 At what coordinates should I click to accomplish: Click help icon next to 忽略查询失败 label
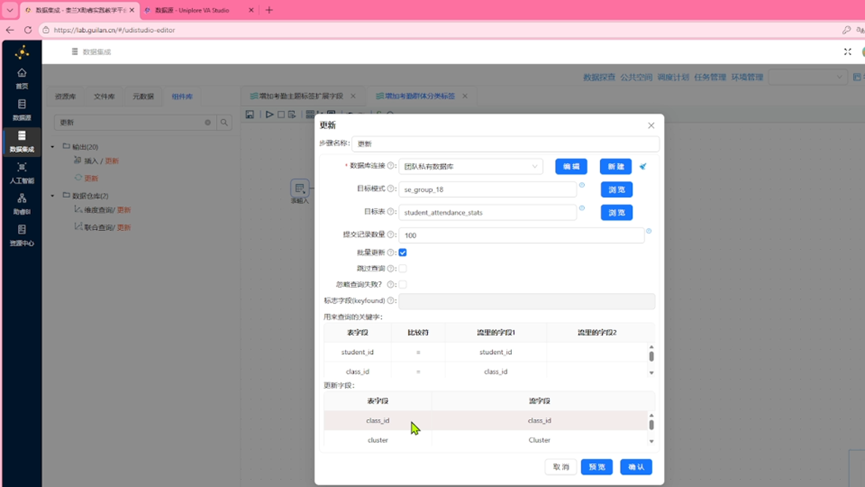coord(391,285)
